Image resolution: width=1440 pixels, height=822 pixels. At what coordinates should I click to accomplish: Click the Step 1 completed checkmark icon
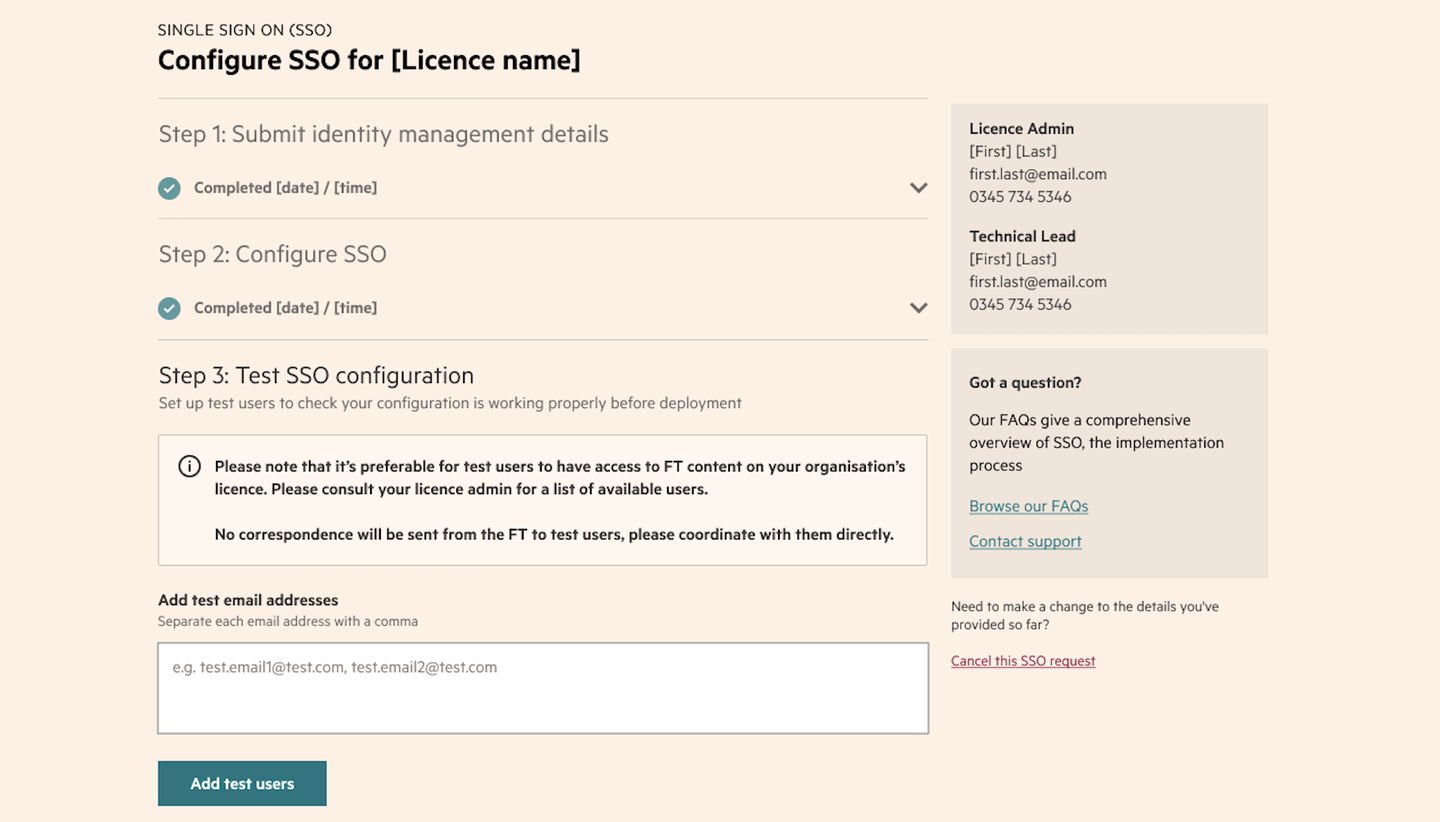pos(169,188)
